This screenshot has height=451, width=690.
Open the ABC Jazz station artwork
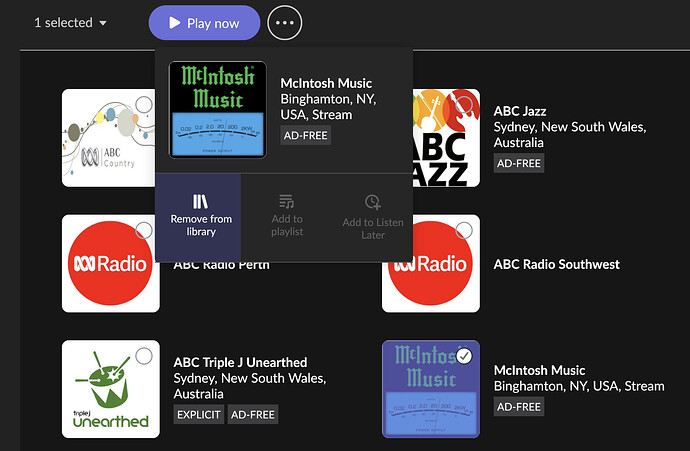(x=446, y=138)
